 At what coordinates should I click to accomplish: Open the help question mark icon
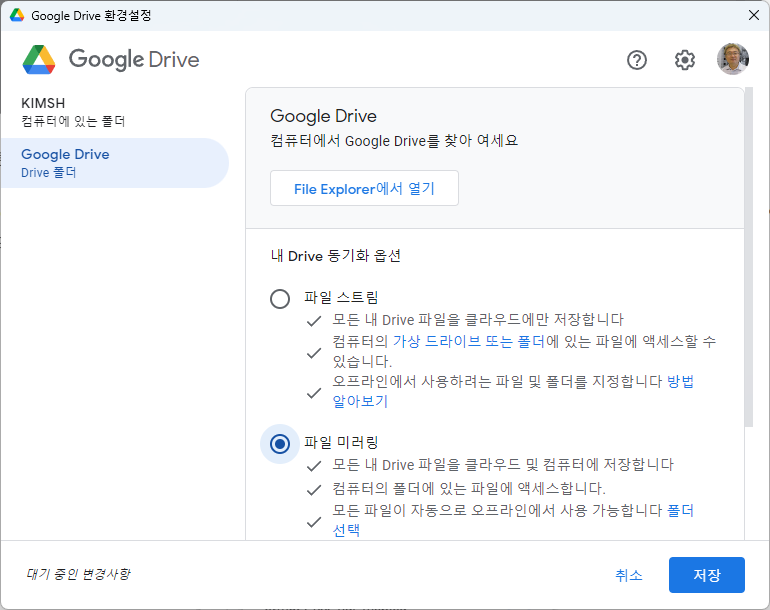click(637, 60)
